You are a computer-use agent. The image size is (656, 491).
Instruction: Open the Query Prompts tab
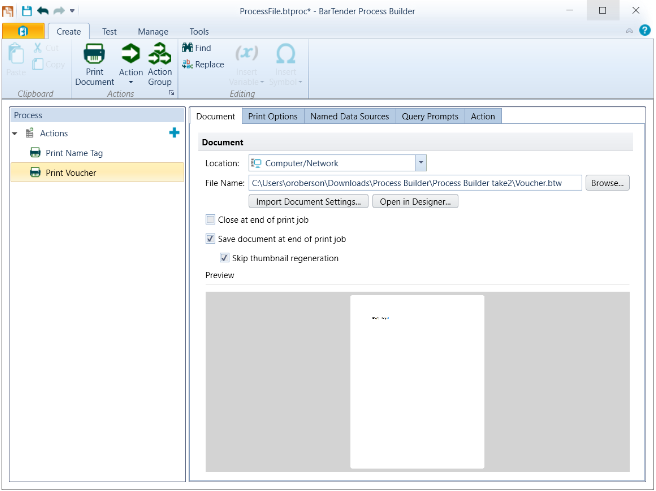430,116
